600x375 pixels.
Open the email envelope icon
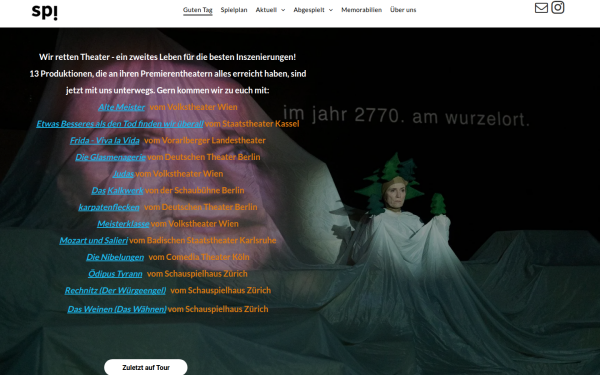tap(541, 8)
